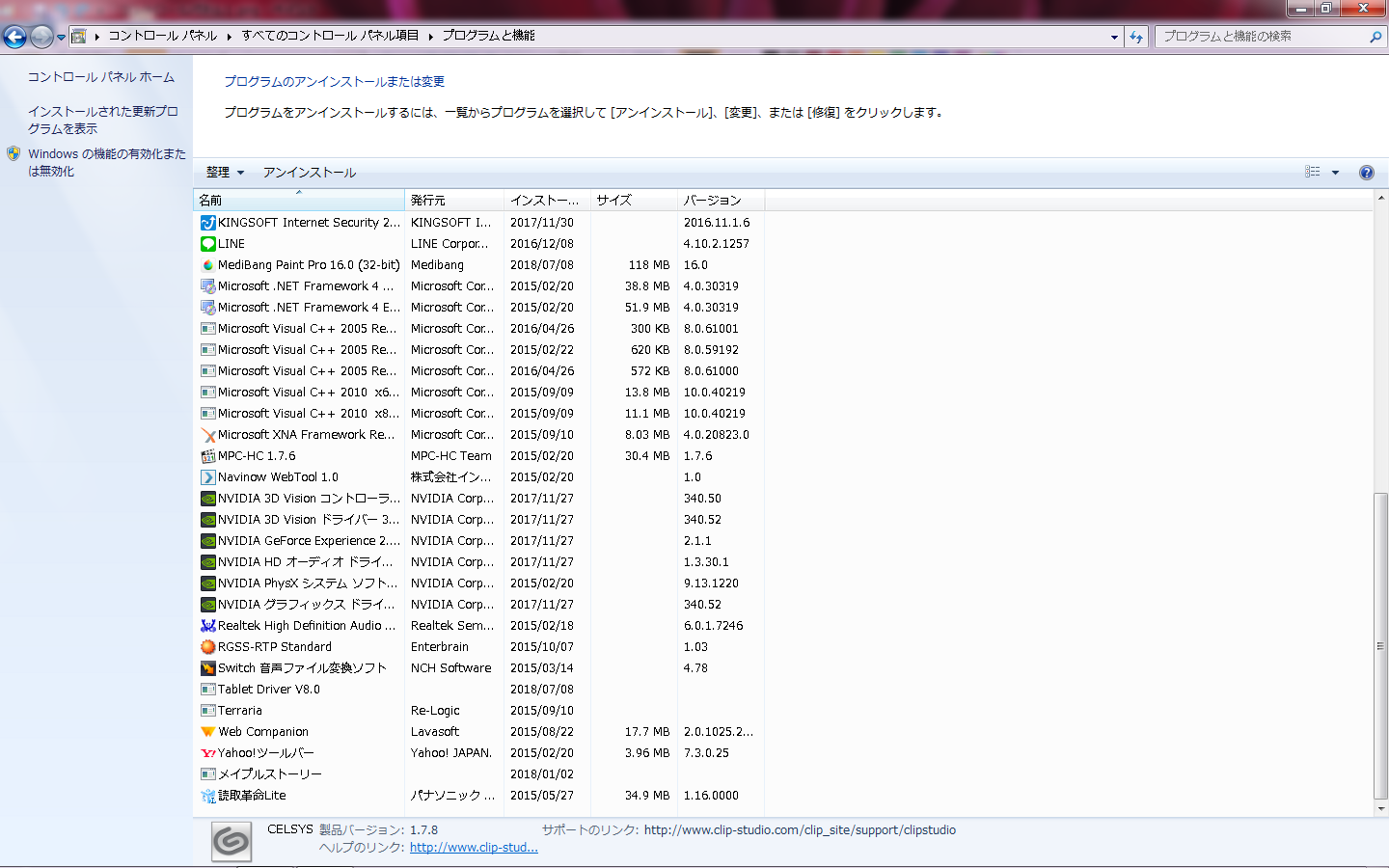Viewport: 1389px width, 868px height.
Task: Click the refresh button beside address bar
Action: click(x=1136, y=37)
